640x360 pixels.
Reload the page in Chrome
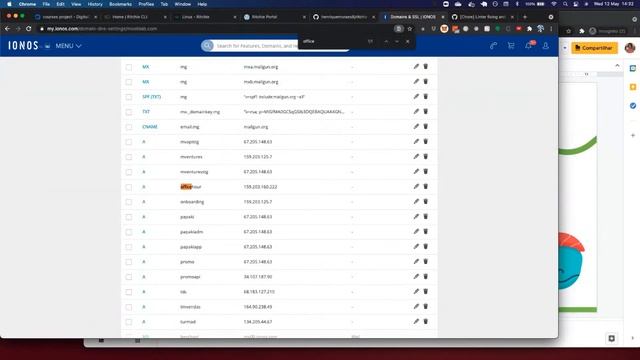click(x=29, y=29)
